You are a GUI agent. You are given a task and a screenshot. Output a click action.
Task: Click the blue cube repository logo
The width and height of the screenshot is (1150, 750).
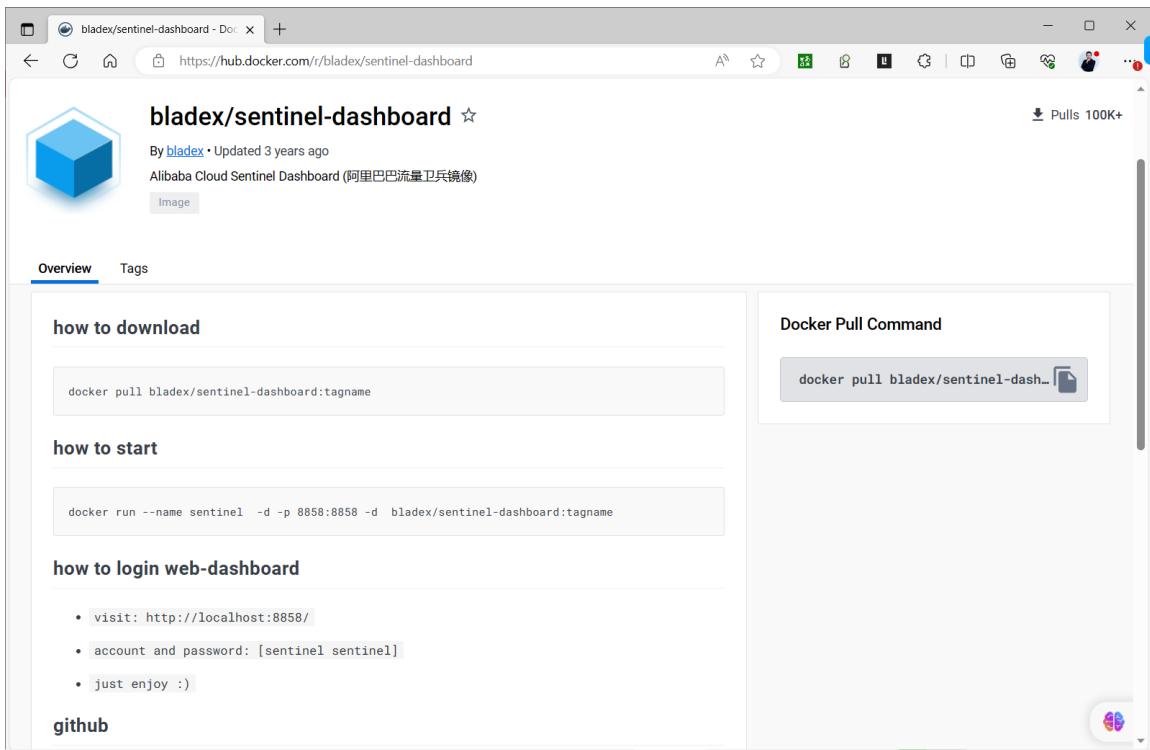click(x=73, y=156)
